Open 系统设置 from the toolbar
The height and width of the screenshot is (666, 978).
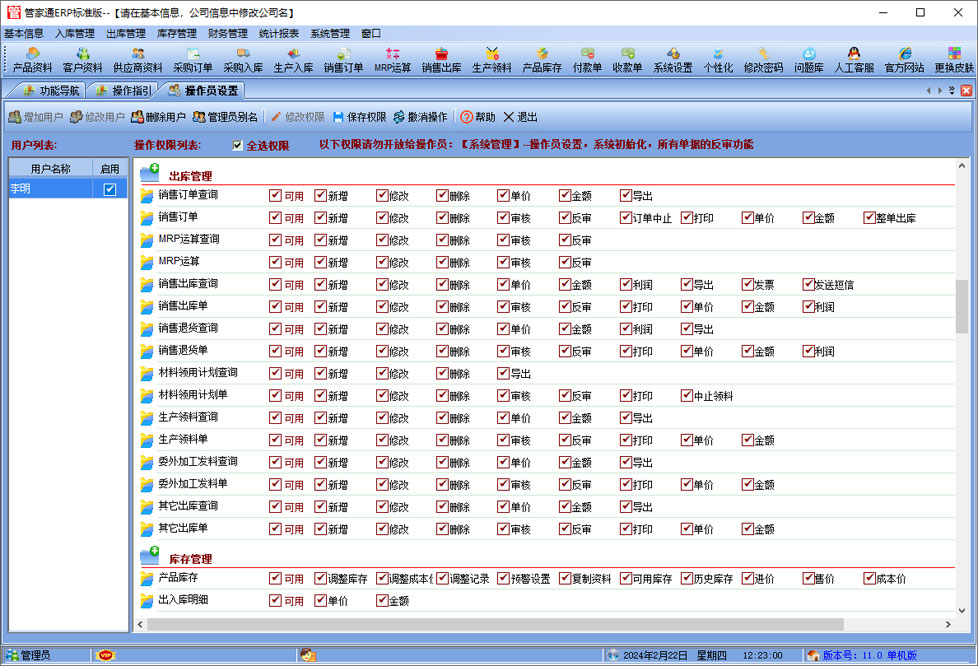tap(673, 60)
